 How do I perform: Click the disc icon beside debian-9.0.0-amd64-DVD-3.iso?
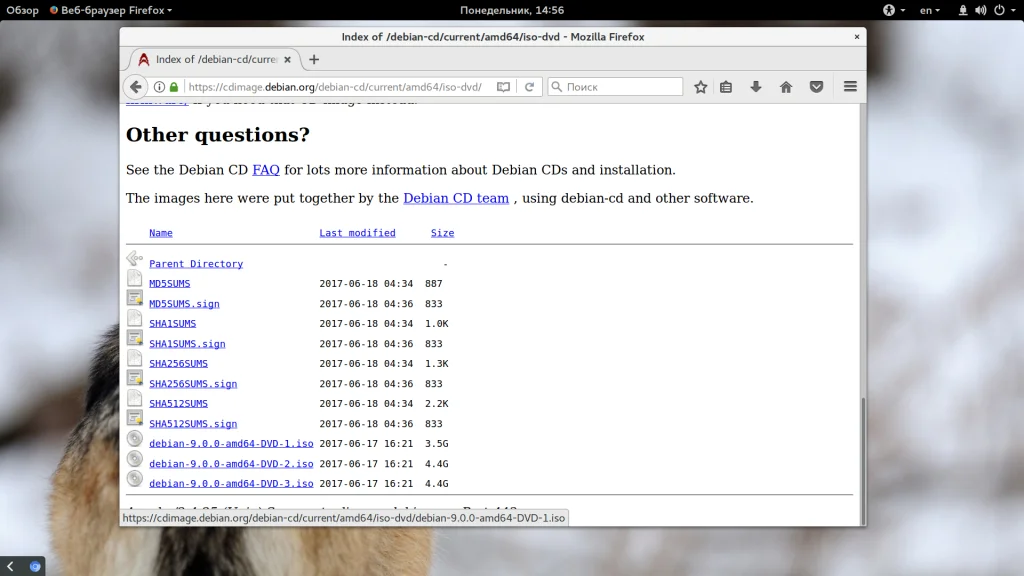pos(135,479)
